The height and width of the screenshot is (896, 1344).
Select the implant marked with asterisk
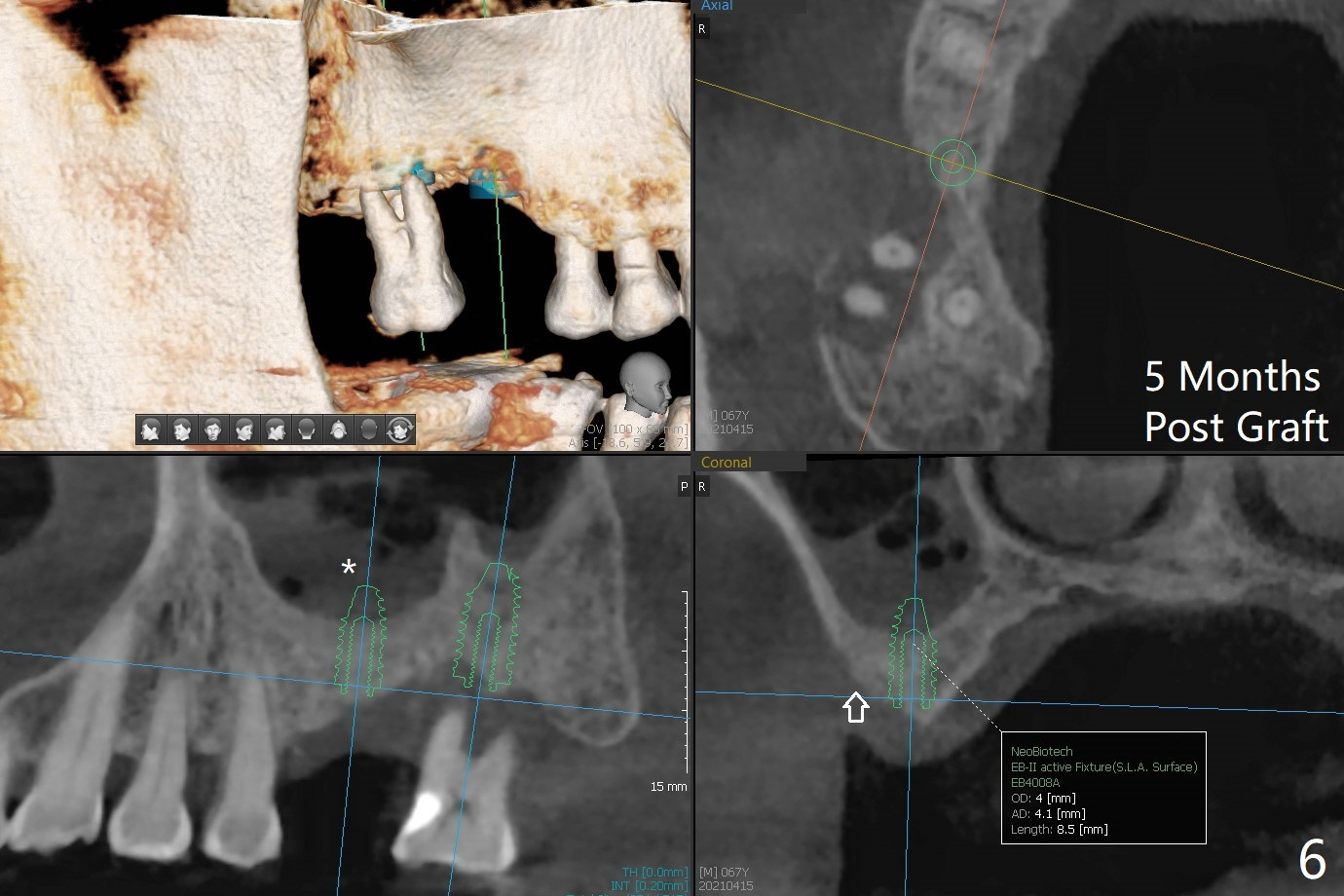click(x=361, y=641)
